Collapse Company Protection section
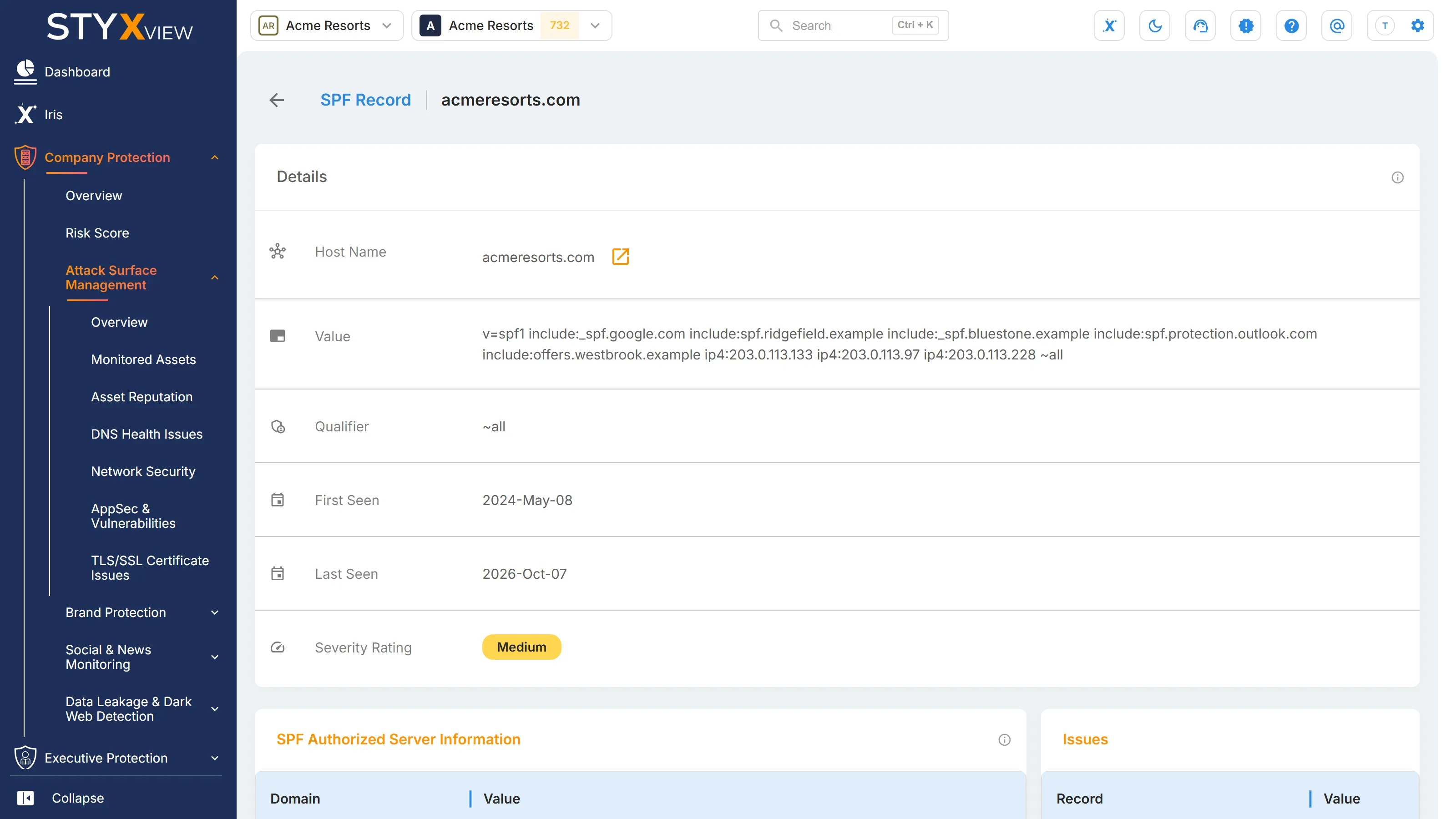 215,158
